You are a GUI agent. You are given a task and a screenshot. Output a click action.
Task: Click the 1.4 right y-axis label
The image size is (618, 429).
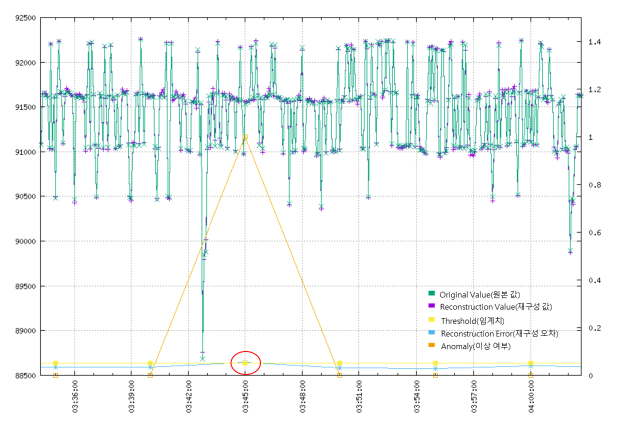pos(594,42)
